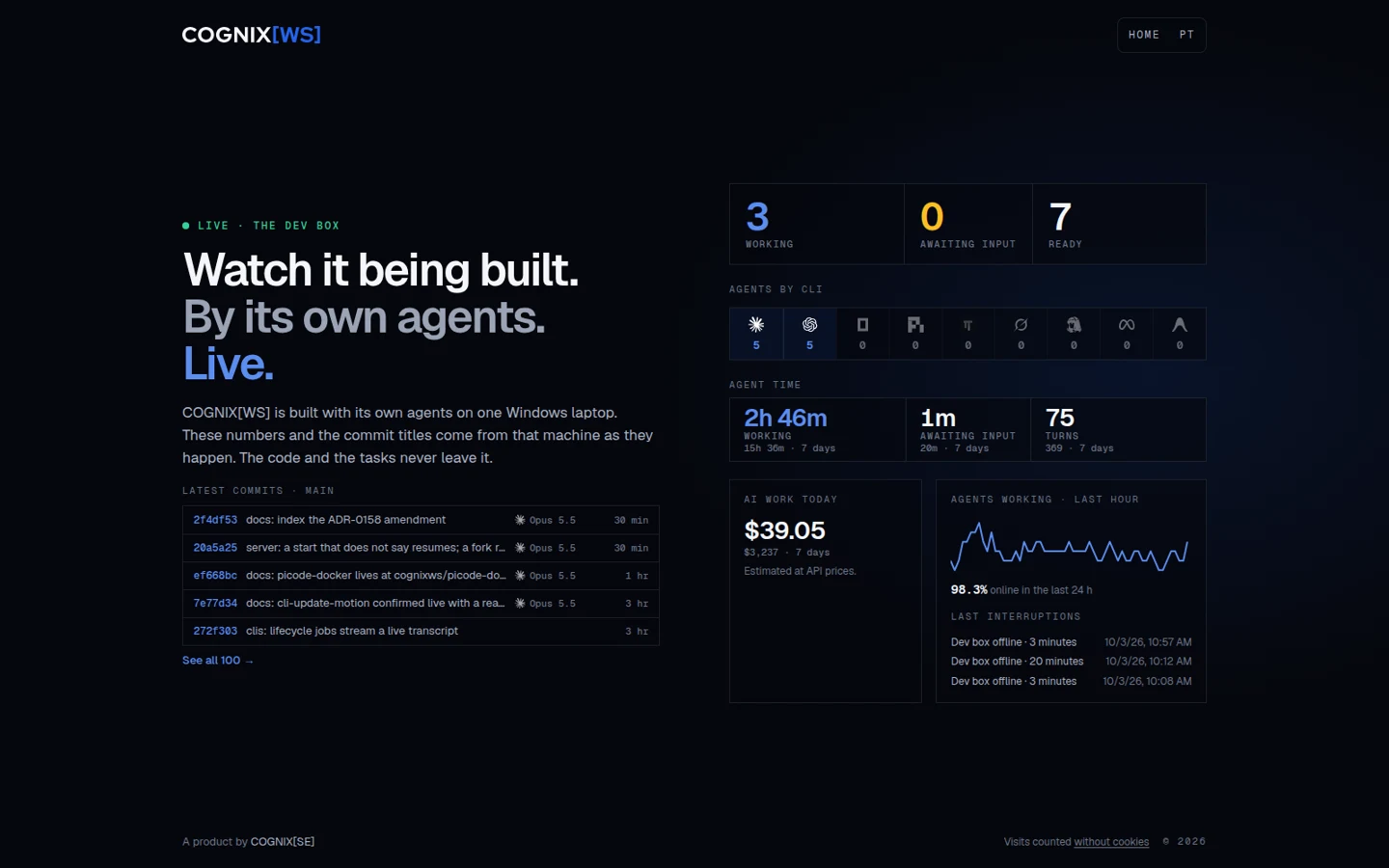Select the arch-shaped CLI icon at row end
The height and width of the screenshot is (868, 1389).
point(1180,325)
